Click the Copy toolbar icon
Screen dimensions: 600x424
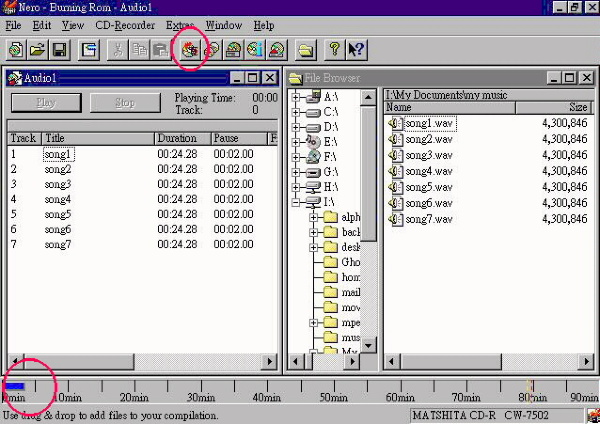(140, 50)
